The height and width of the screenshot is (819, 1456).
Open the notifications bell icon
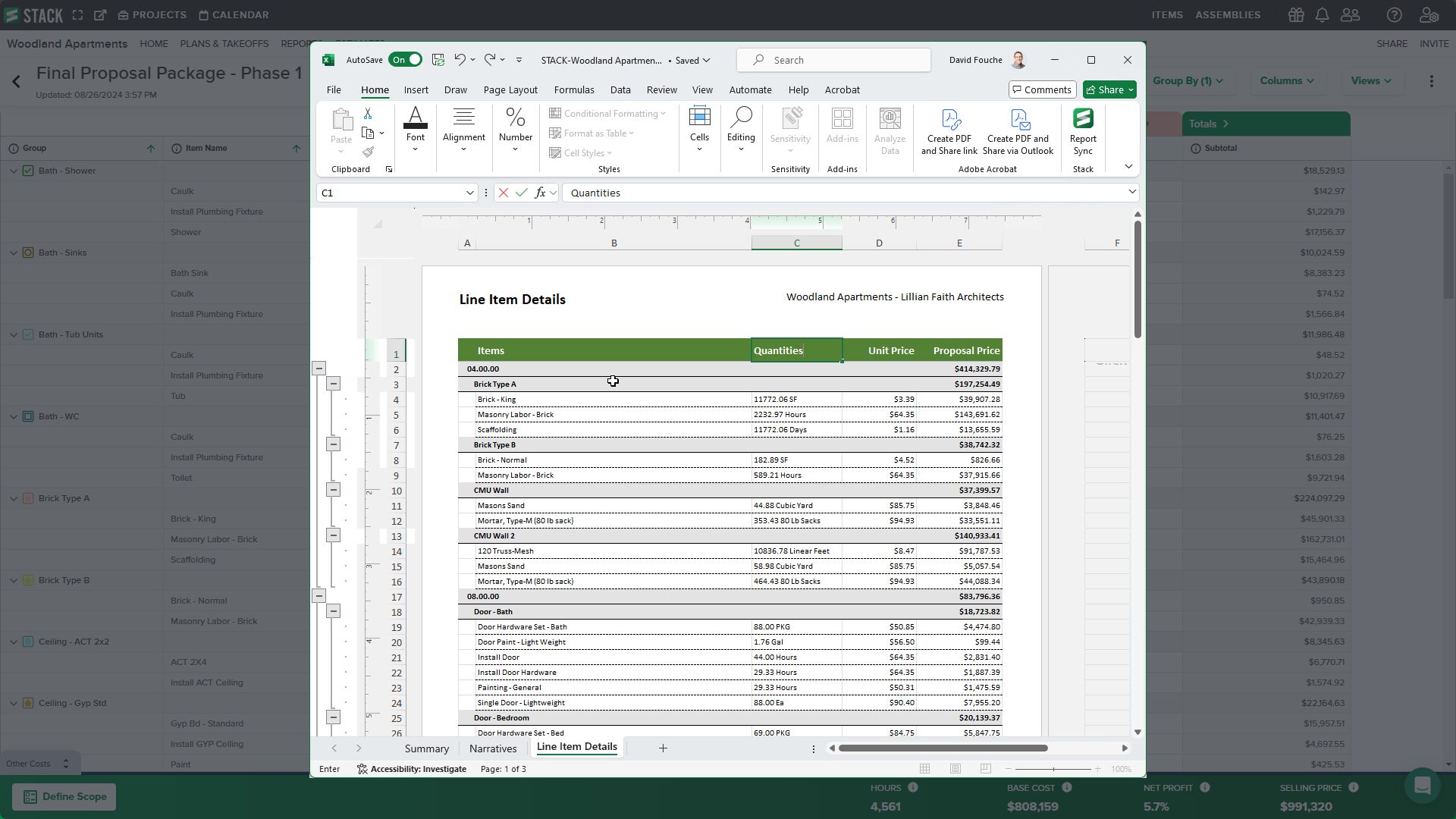coord(1323,14)
